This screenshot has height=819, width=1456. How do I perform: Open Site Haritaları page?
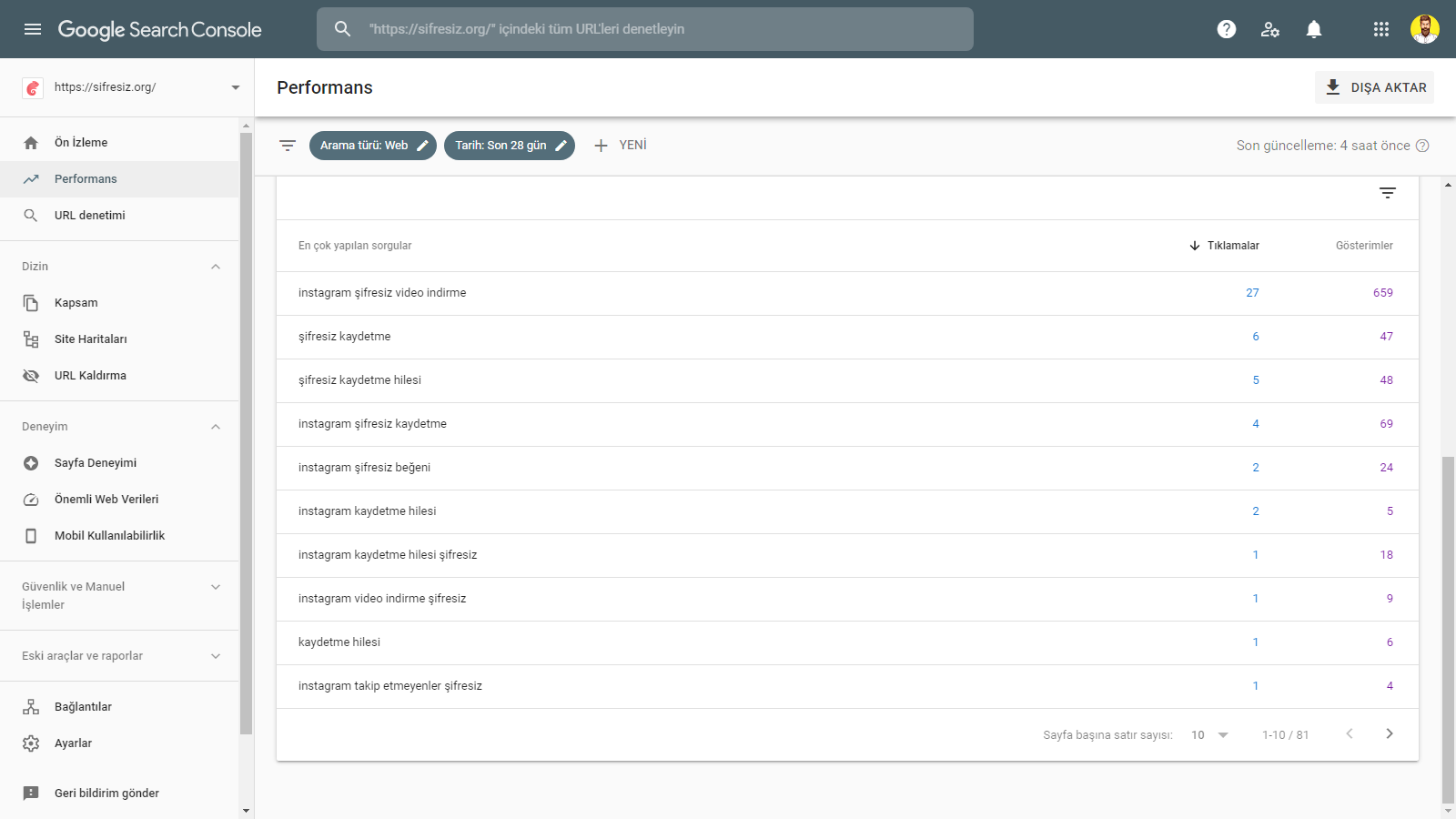119,339
